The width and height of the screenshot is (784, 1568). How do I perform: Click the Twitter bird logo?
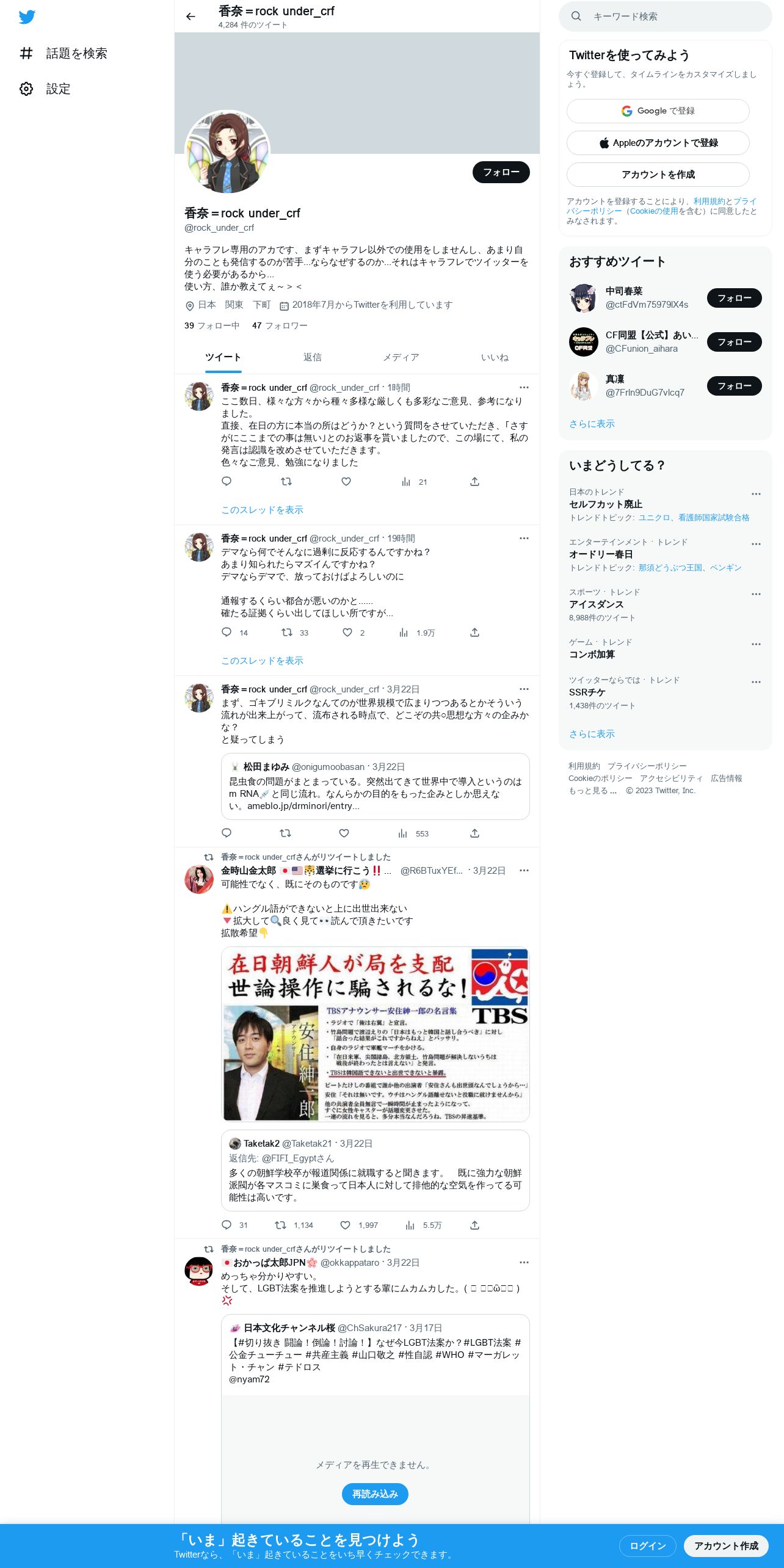tap(27, 17)
